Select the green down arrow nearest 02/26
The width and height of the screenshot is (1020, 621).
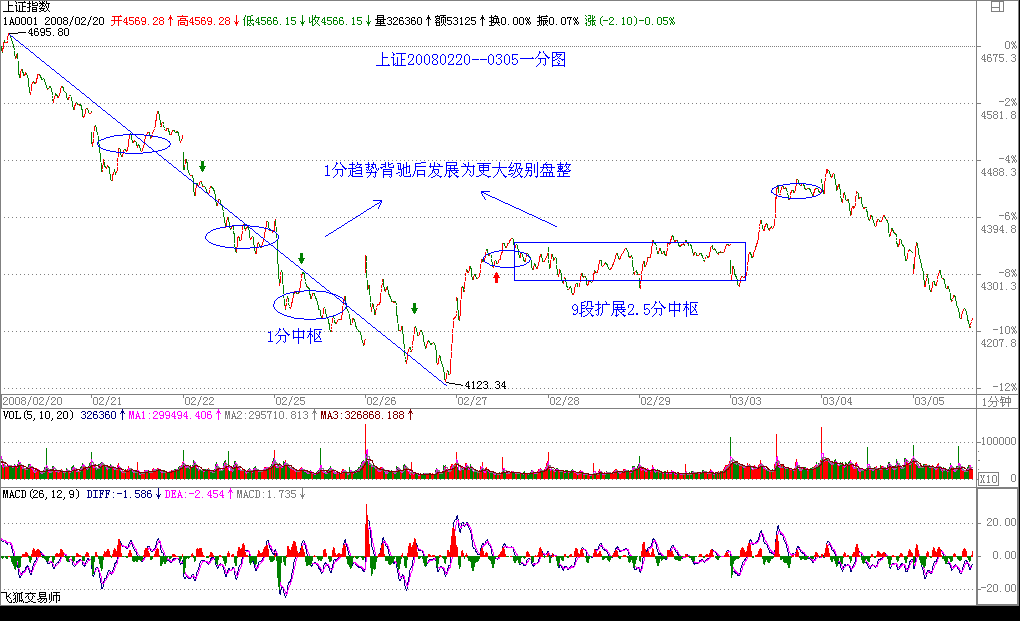[415, 309]
